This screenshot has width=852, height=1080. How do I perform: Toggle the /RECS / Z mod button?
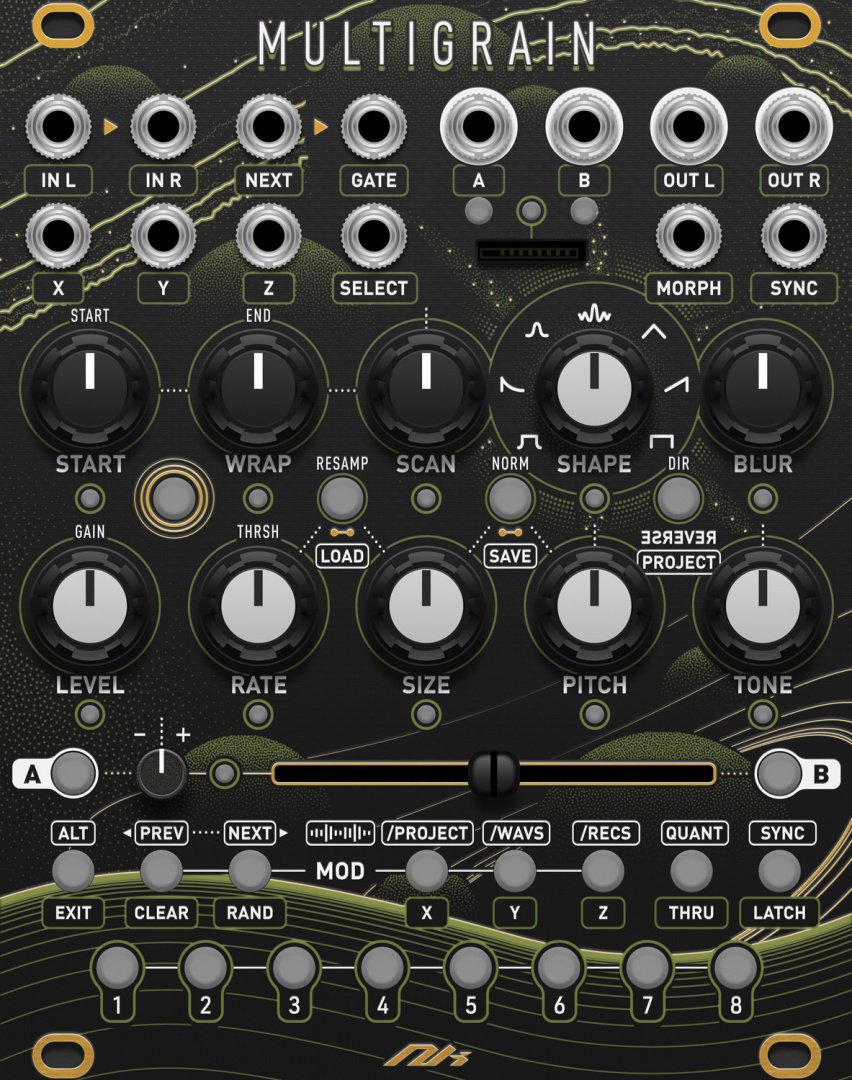pos(603,871)
